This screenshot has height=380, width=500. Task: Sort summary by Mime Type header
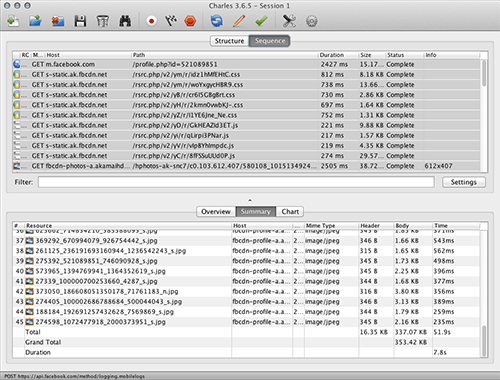coord(331,226)
